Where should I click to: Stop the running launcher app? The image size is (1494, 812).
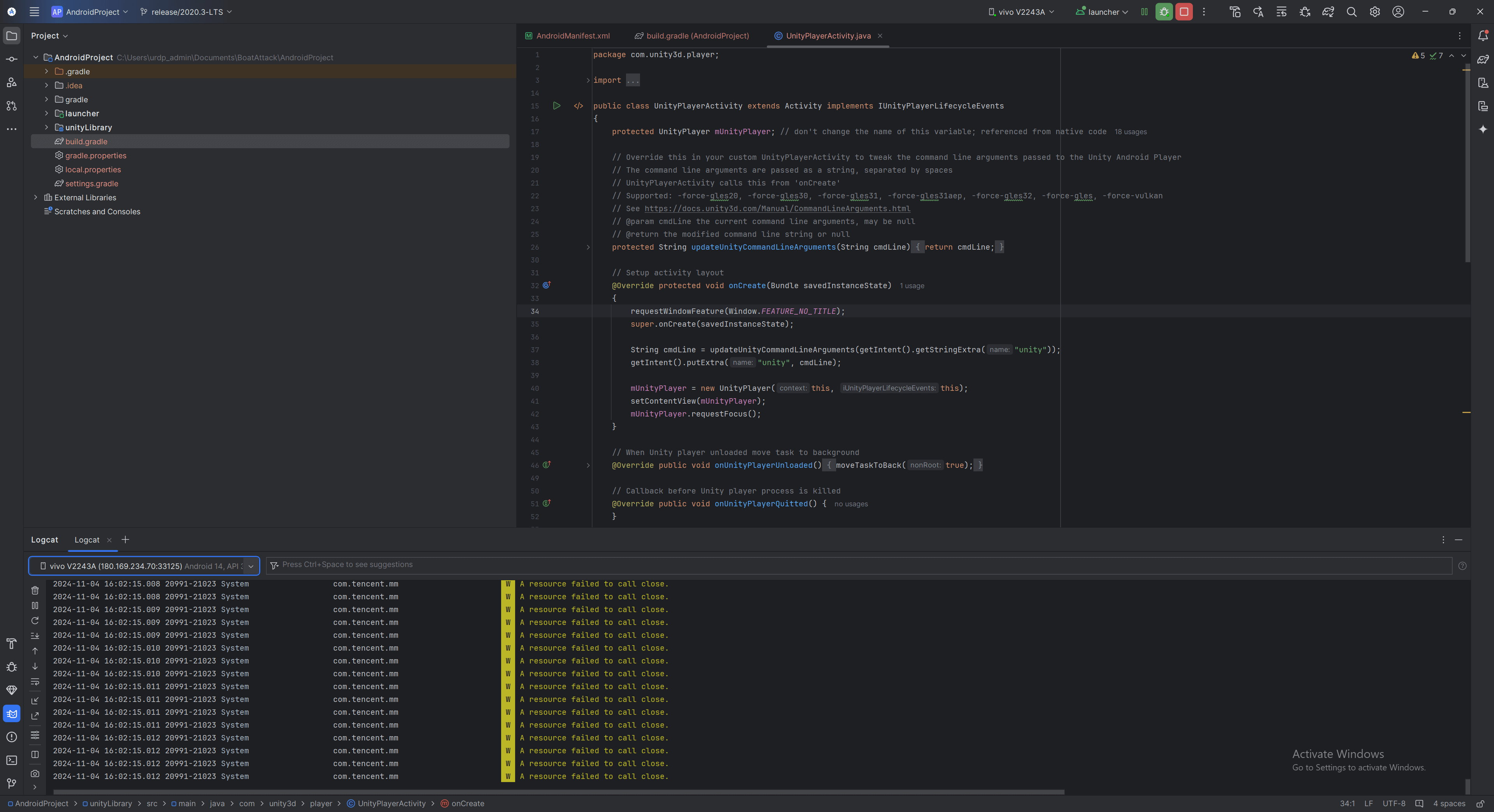[1184, 12]
